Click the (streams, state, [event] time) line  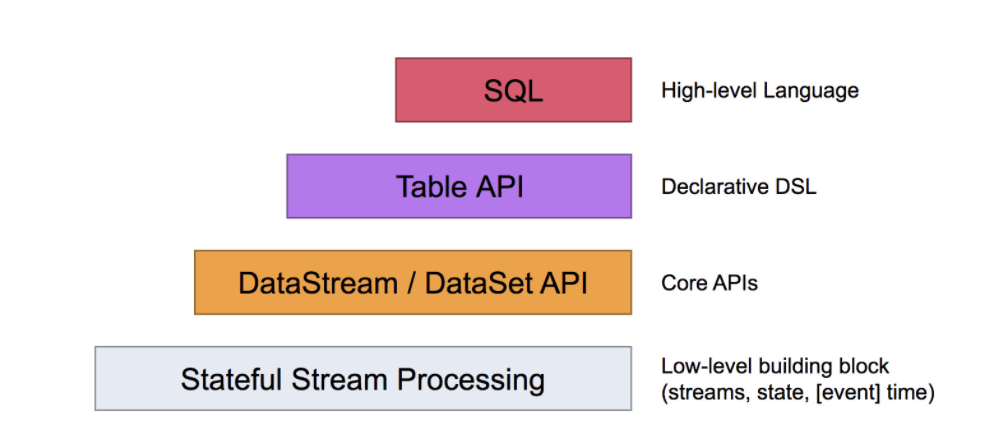point(798,394)
